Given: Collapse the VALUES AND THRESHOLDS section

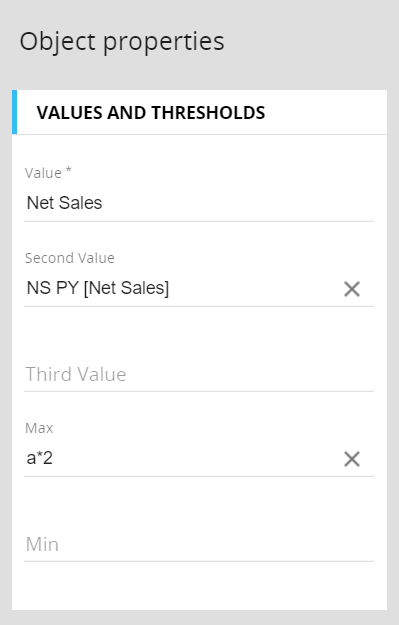Looking at the screenshot, I should pyautogui.click(x=199, y=112).
